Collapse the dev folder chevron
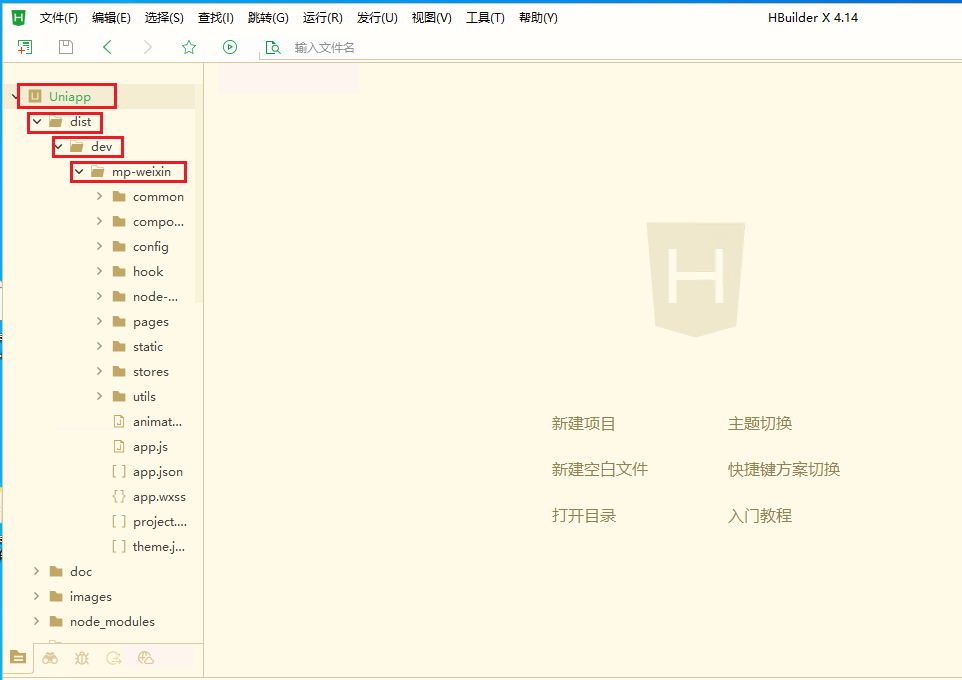 (58, 147)
